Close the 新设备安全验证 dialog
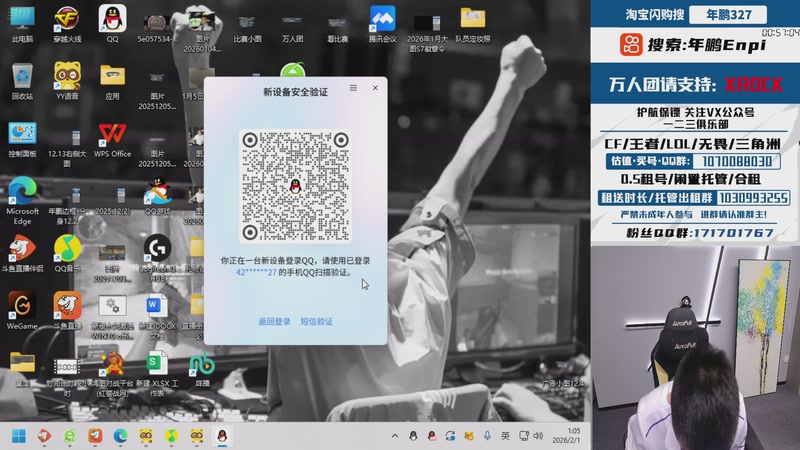 click(375, 88)
